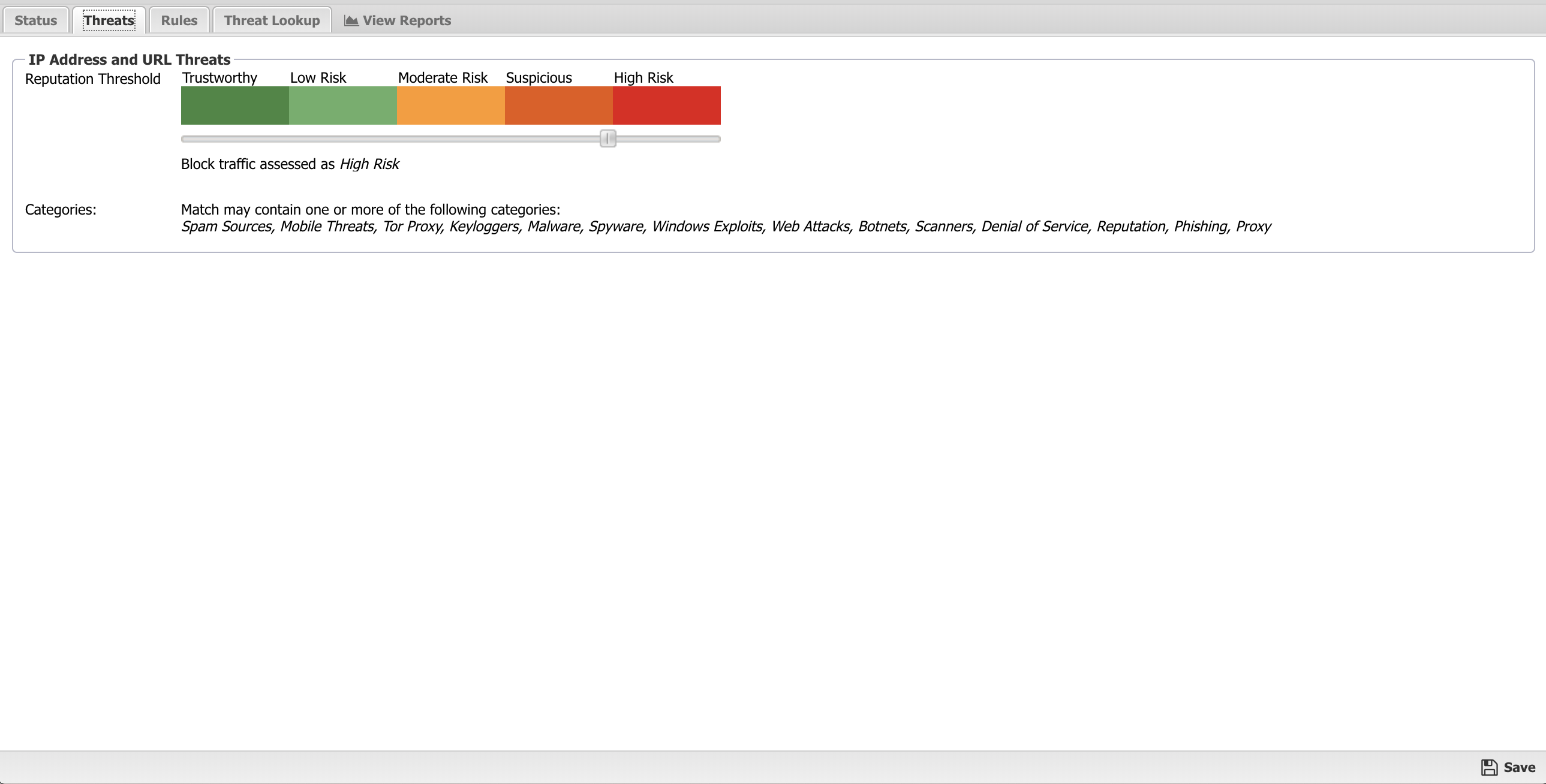1546x784 pixels.
Task: Click the light green Low Risk block
Action: [342, 105]
